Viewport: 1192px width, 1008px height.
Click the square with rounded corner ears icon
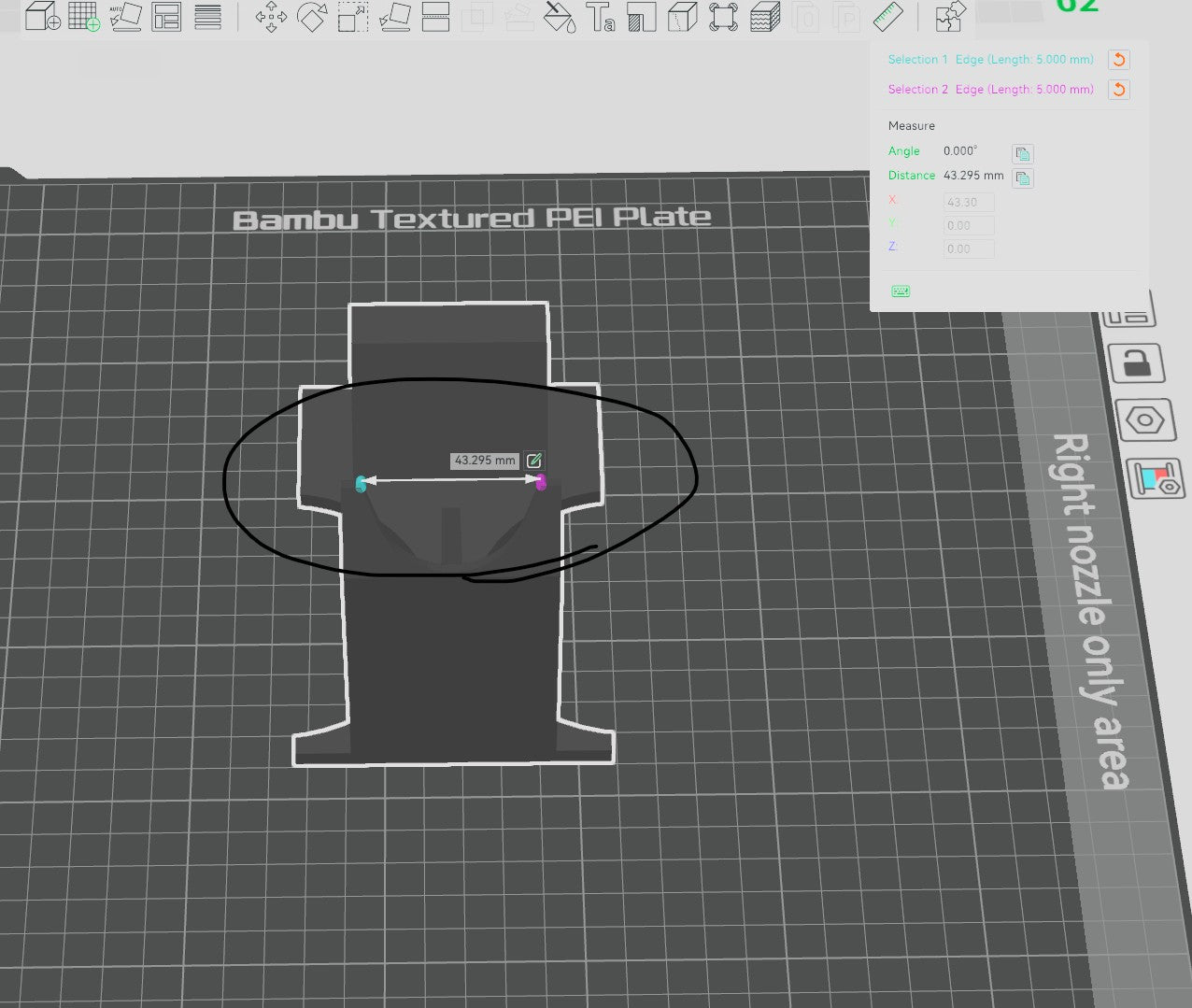click(723, 16)
